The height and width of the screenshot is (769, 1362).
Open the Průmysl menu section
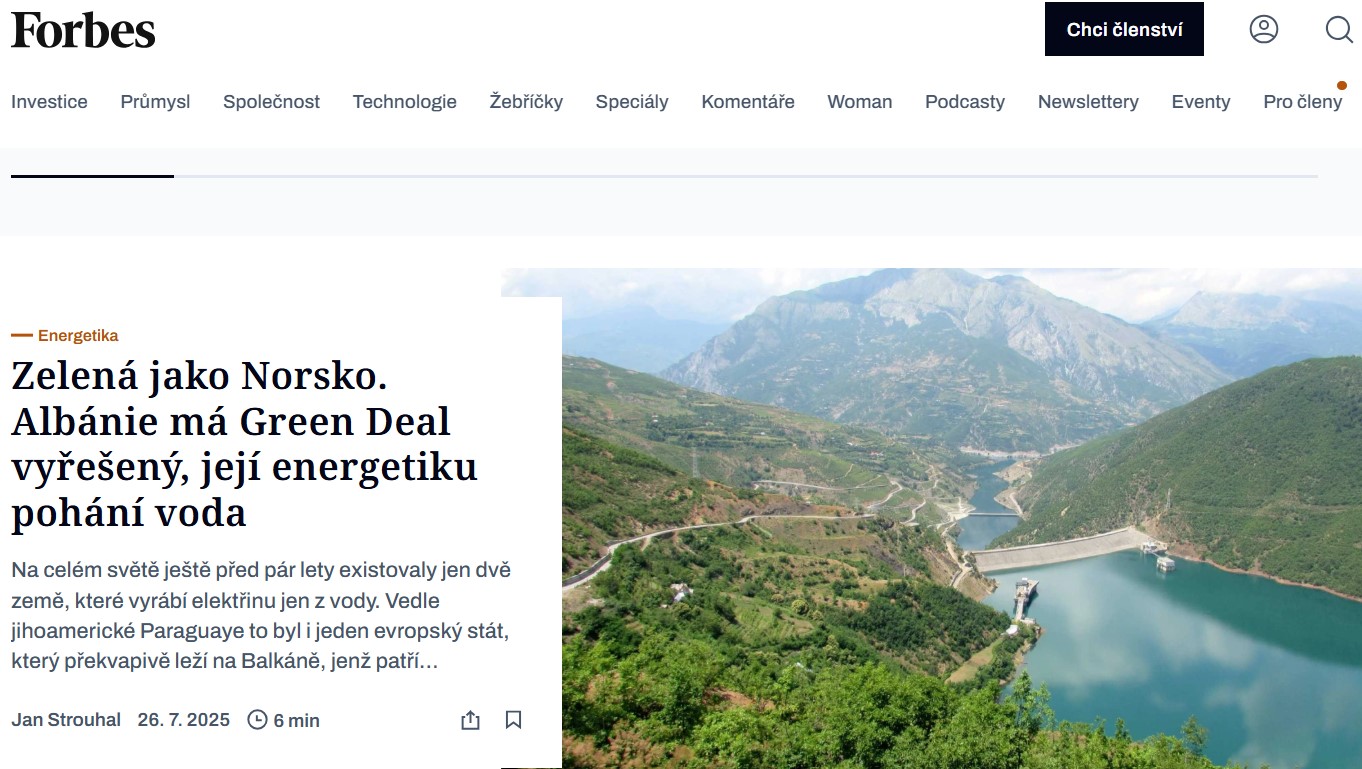click(x=155, y=102)
